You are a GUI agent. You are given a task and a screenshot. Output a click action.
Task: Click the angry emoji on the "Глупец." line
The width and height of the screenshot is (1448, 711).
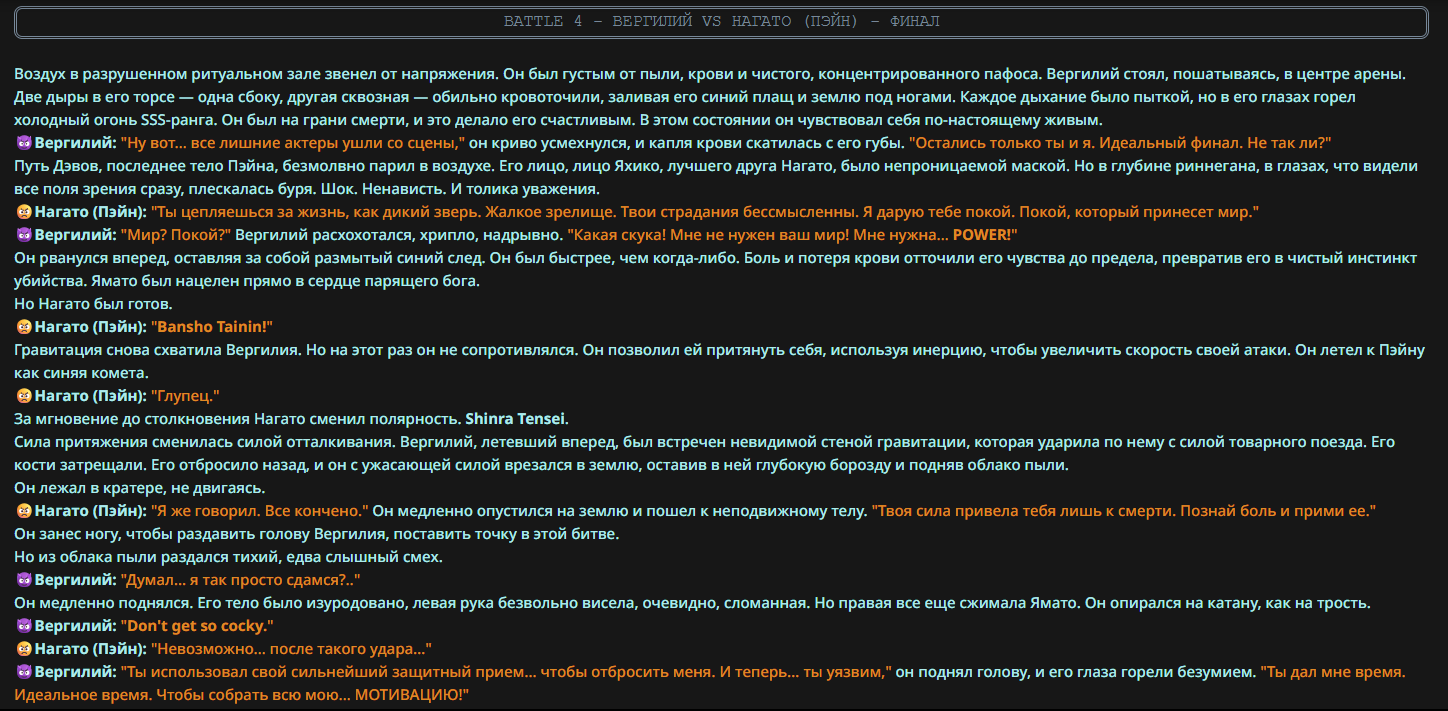[24, 396]
